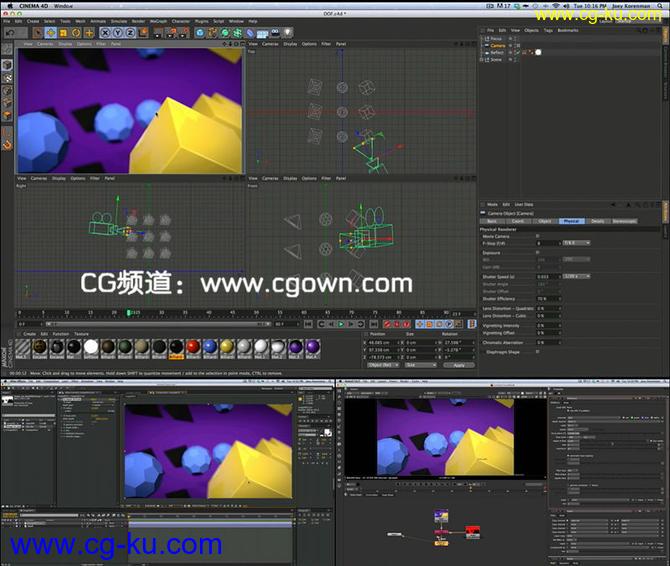
Task: Click the red record keyframe button
Action: point(388,324)
